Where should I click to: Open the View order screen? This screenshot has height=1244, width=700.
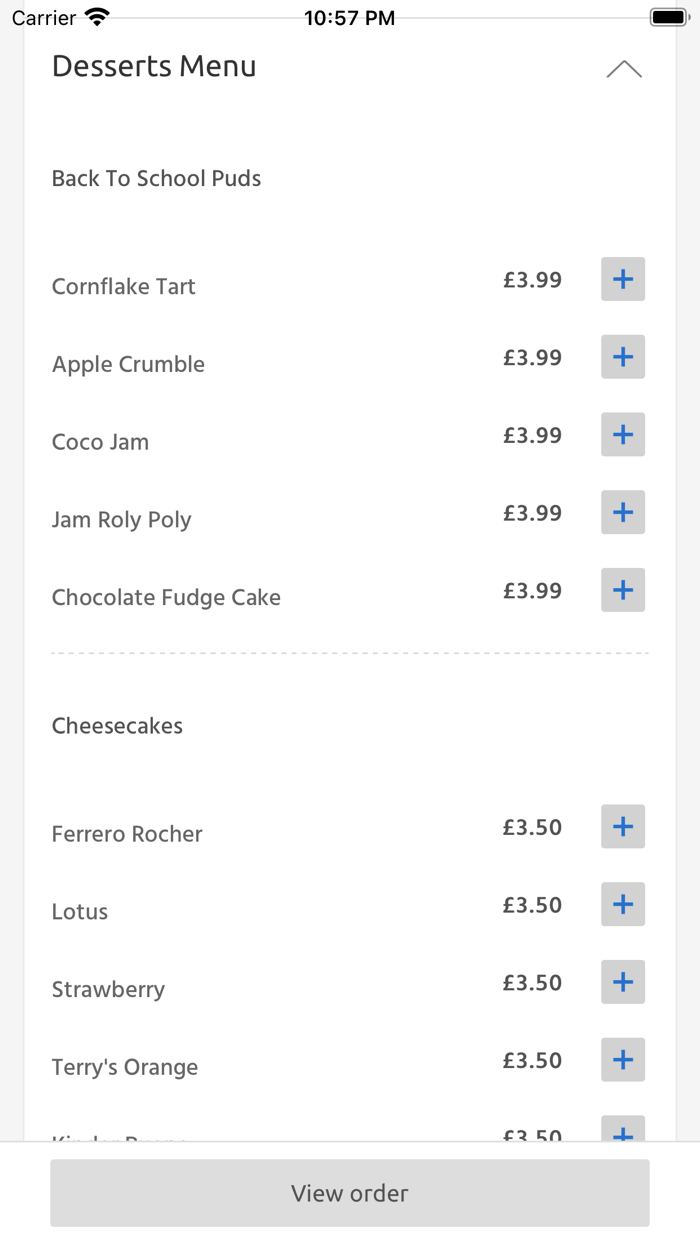point(349,1193)
